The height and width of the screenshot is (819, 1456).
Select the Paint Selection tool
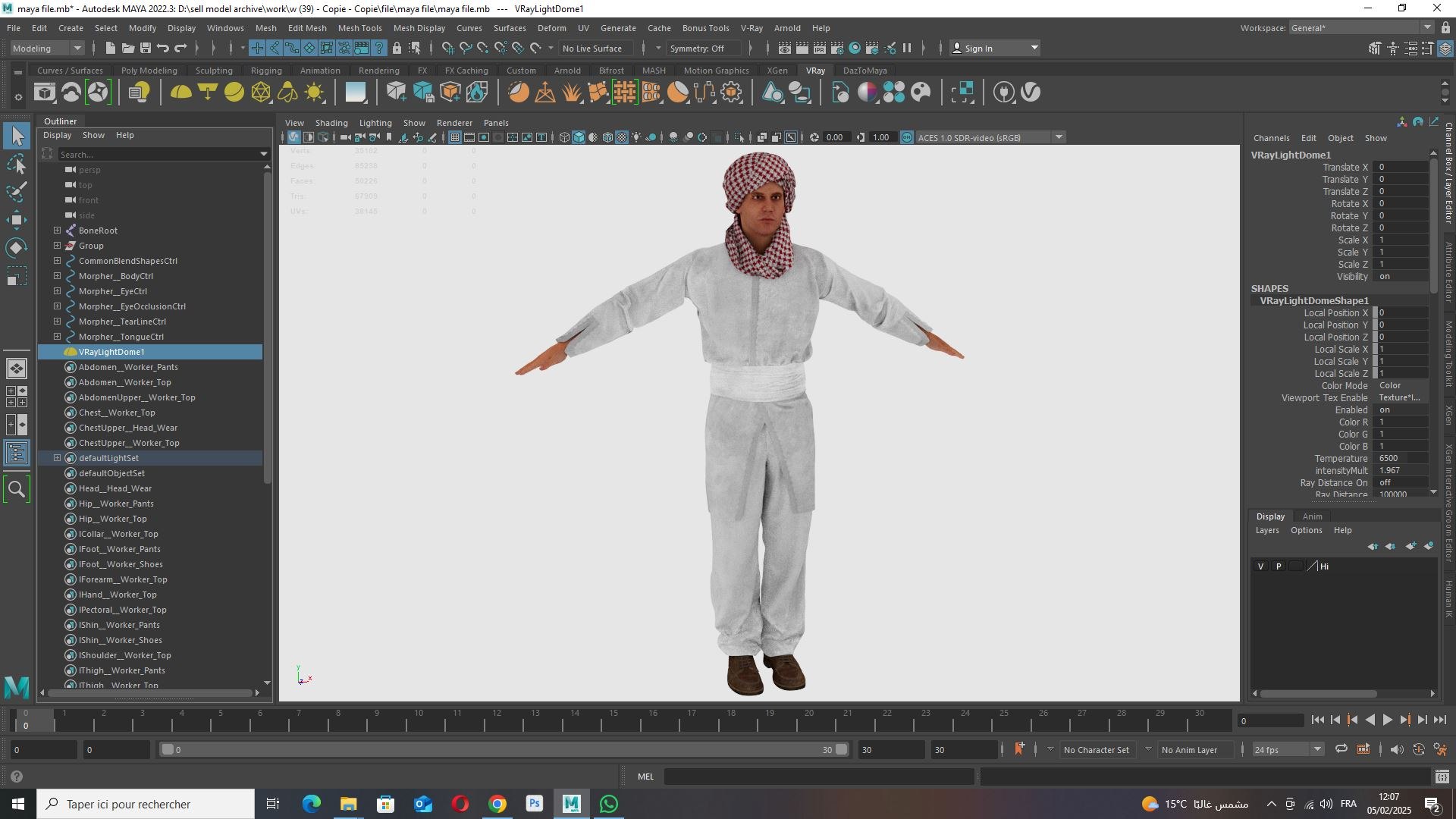(x=17, y=191)
